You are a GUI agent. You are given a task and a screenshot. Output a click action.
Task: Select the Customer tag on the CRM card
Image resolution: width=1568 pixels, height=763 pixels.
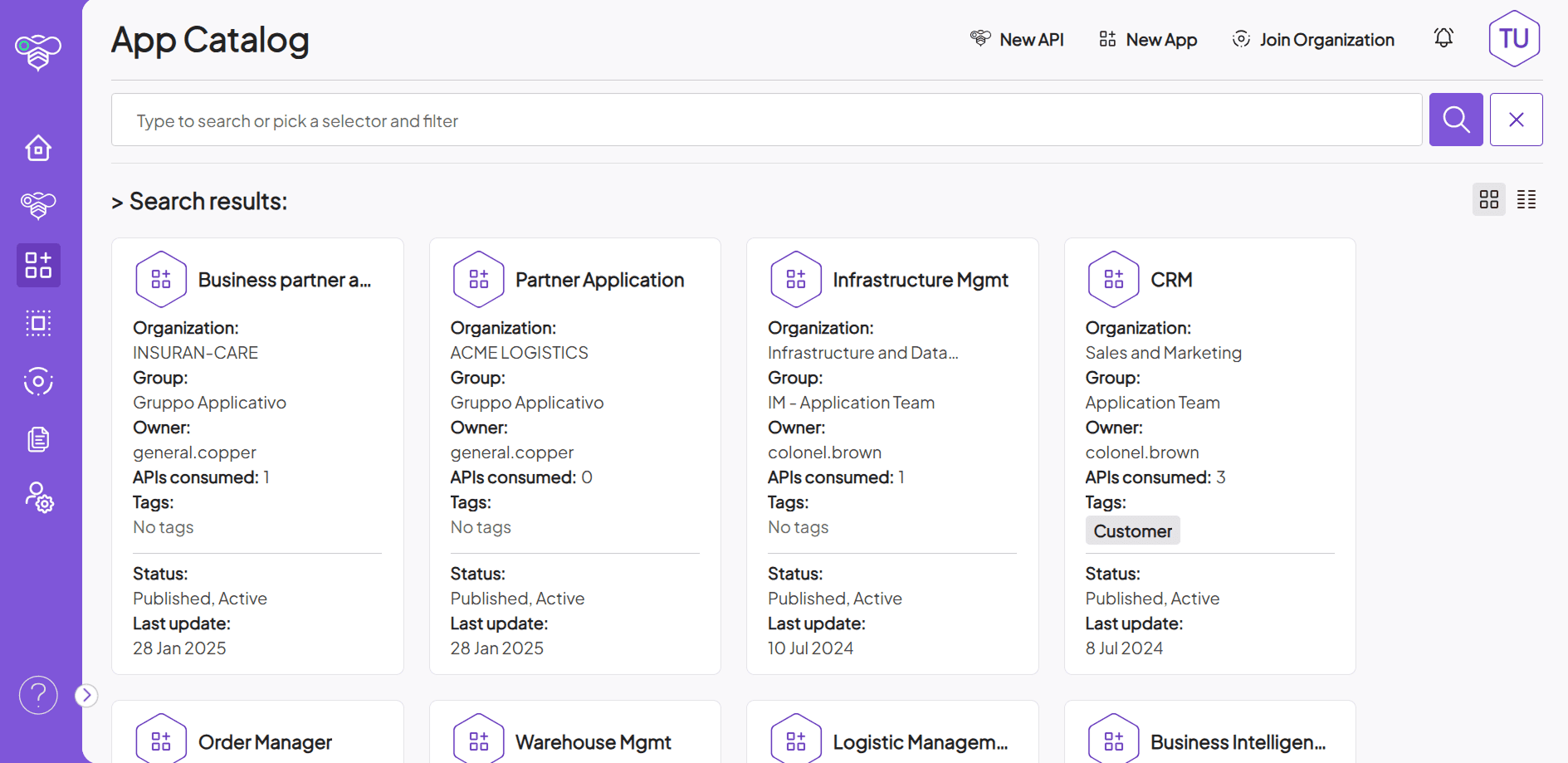coord(1132,530)
